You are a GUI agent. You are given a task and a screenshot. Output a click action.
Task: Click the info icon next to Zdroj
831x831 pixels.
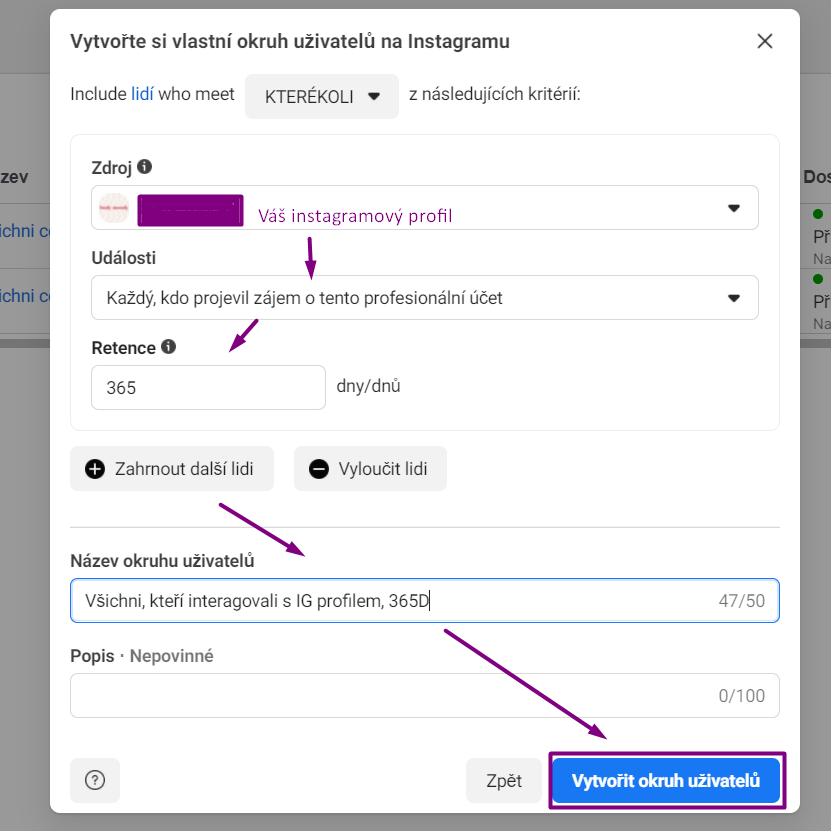click(x=145, y=167)
